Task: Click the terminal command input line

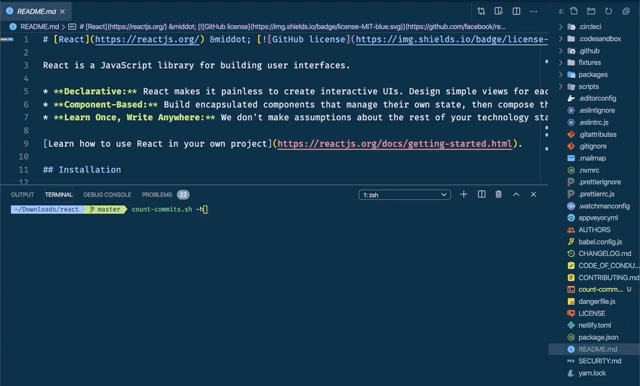Action: [169, 209]
